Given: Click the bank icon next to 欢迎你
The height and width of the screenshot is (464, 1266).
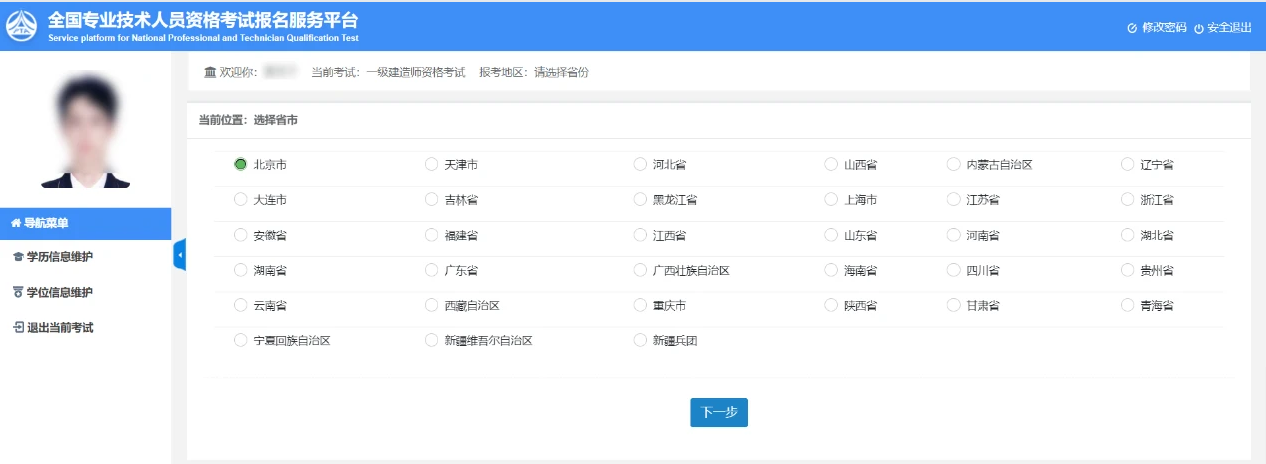Looking at the screenshot, I should (x=209, y=72).
